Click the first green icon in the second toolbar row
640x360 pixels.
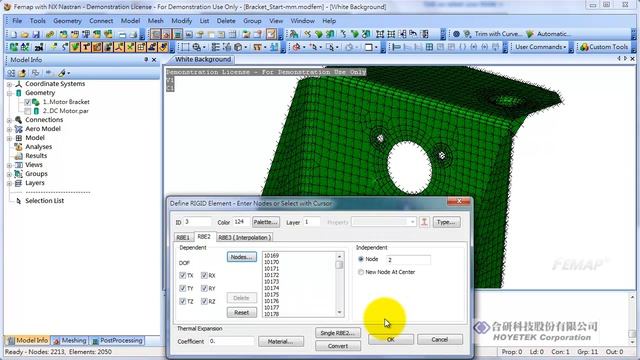pos(14,47)
